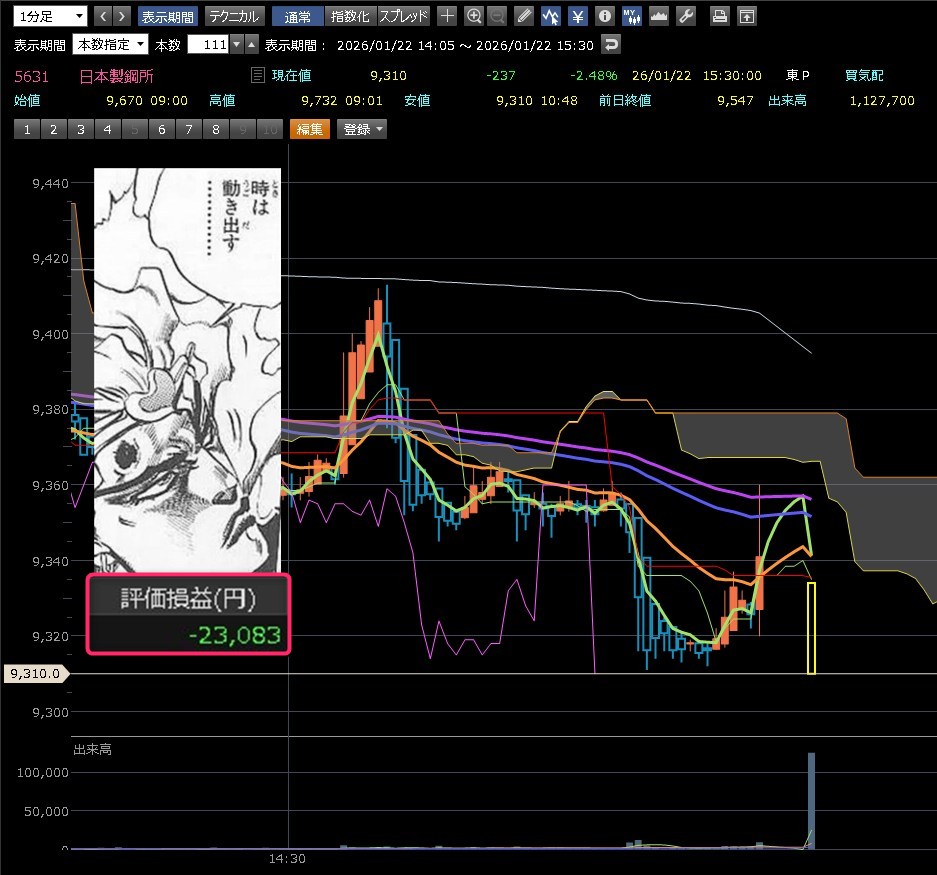This screenshot has height=875, width=937.
Task: Toggle 通常 normal display mode
Action: (297, 16)
